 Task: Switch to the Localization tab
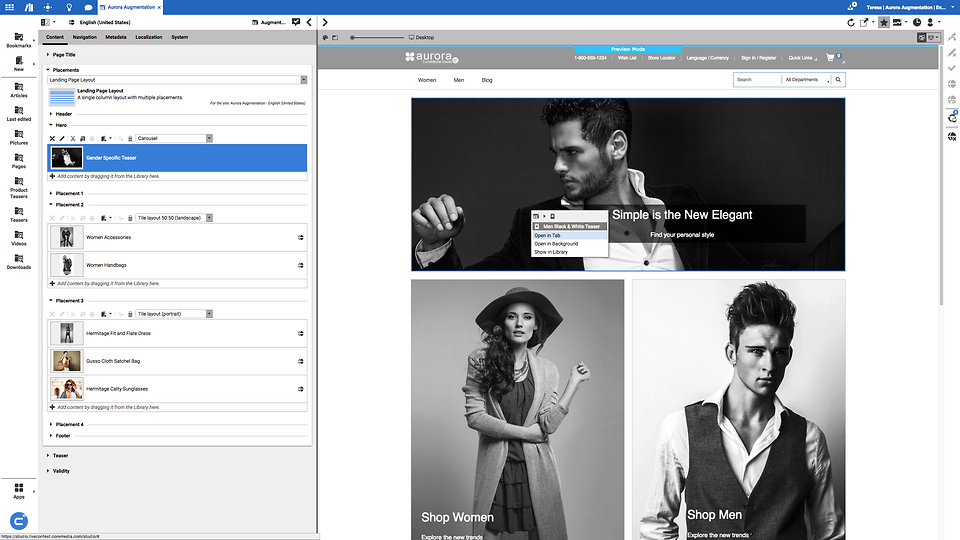coord(149,37)
